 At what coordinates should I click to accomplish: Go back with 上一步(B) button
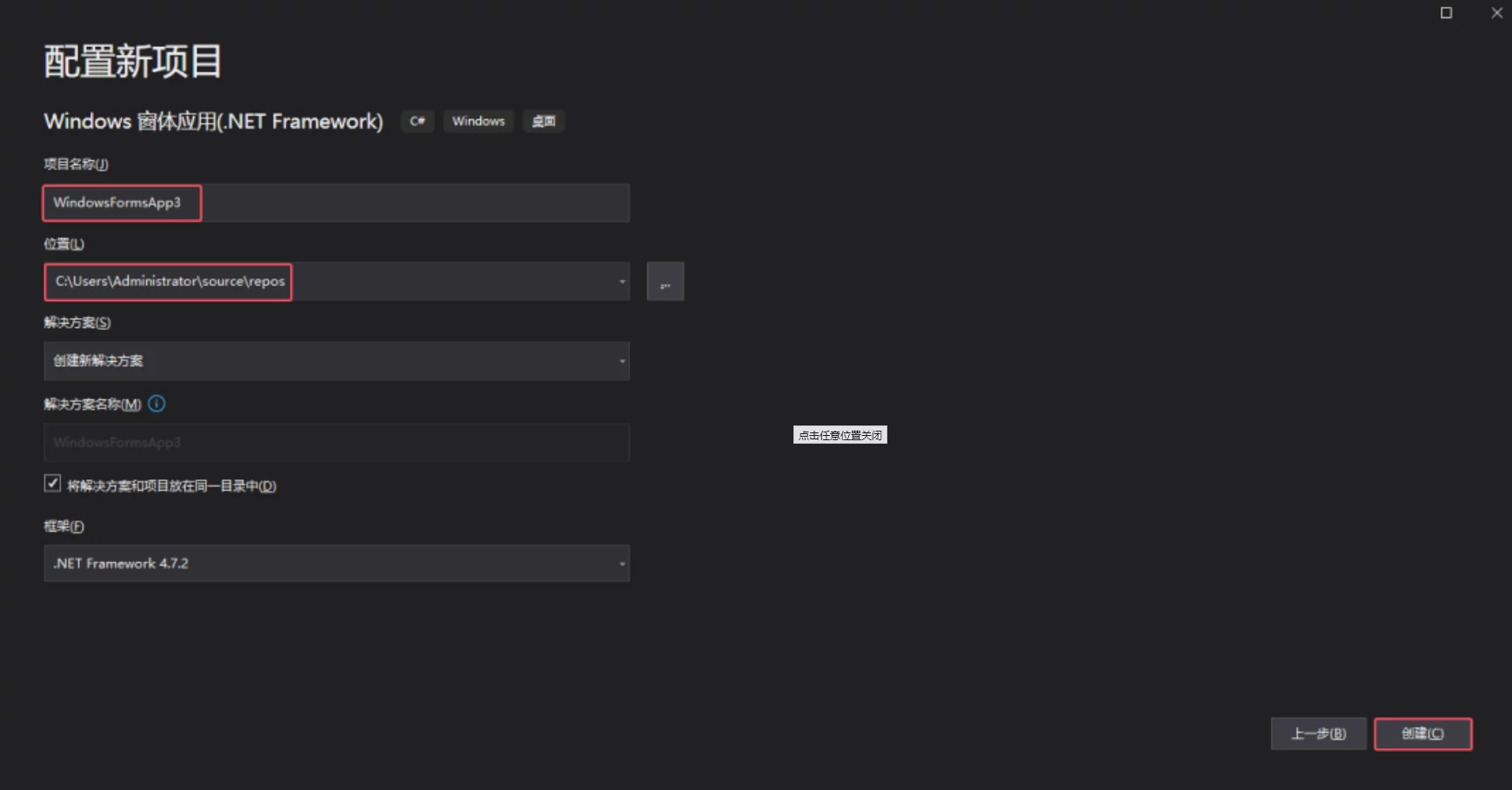click(1319, 734)
